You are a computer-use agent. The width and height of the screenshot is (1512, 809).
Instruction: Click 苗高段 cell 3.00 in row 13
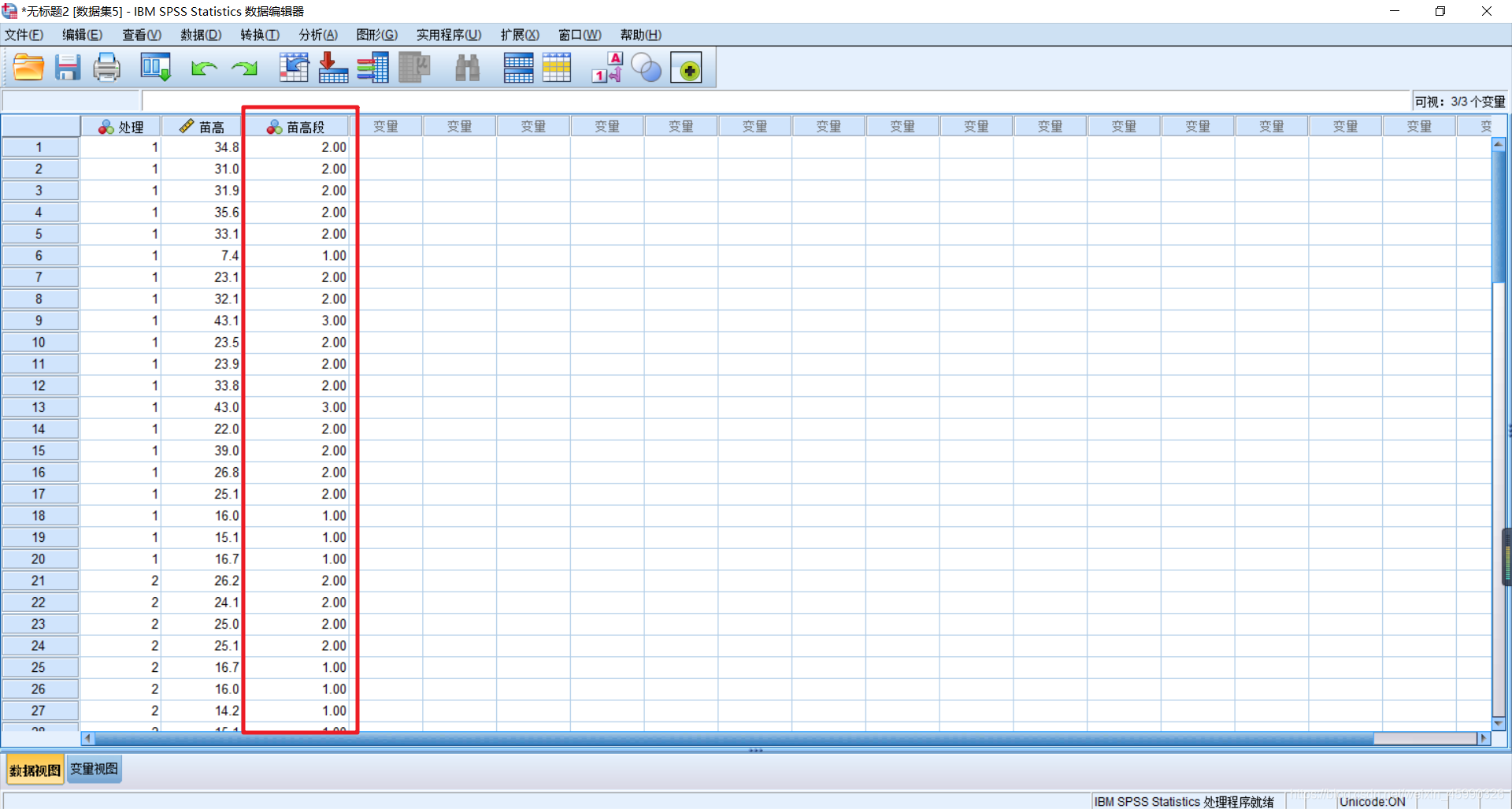pos(296,407)
